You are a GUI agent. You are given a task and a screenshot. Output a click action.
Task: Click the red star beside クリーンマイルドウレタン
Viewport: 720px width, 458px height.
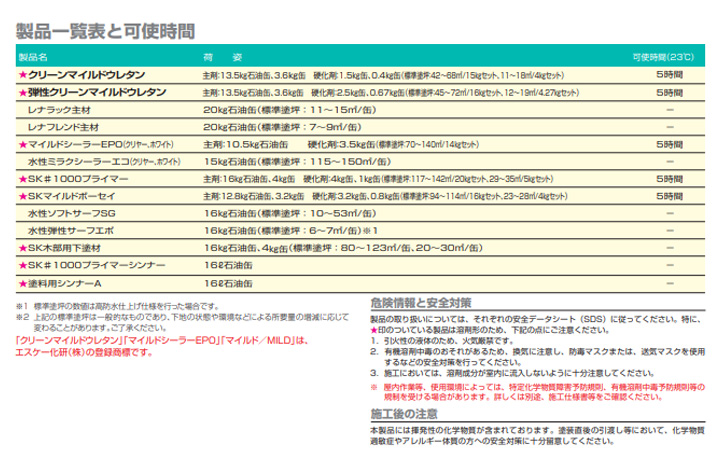click(22, 75)
